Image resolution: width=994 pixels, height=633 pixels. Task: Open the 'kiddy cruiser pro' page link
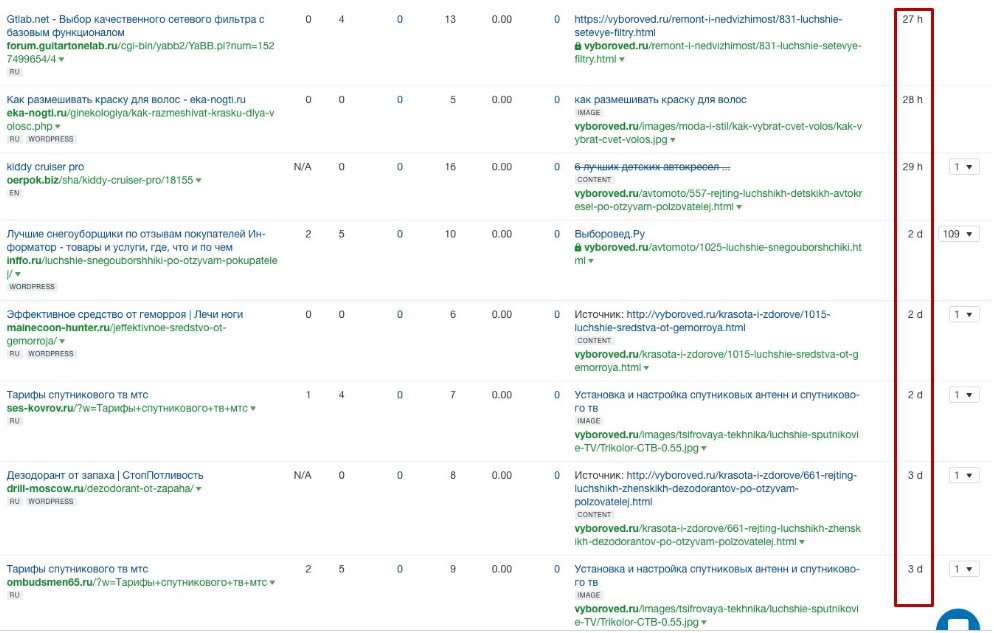[x=45, y=167]
